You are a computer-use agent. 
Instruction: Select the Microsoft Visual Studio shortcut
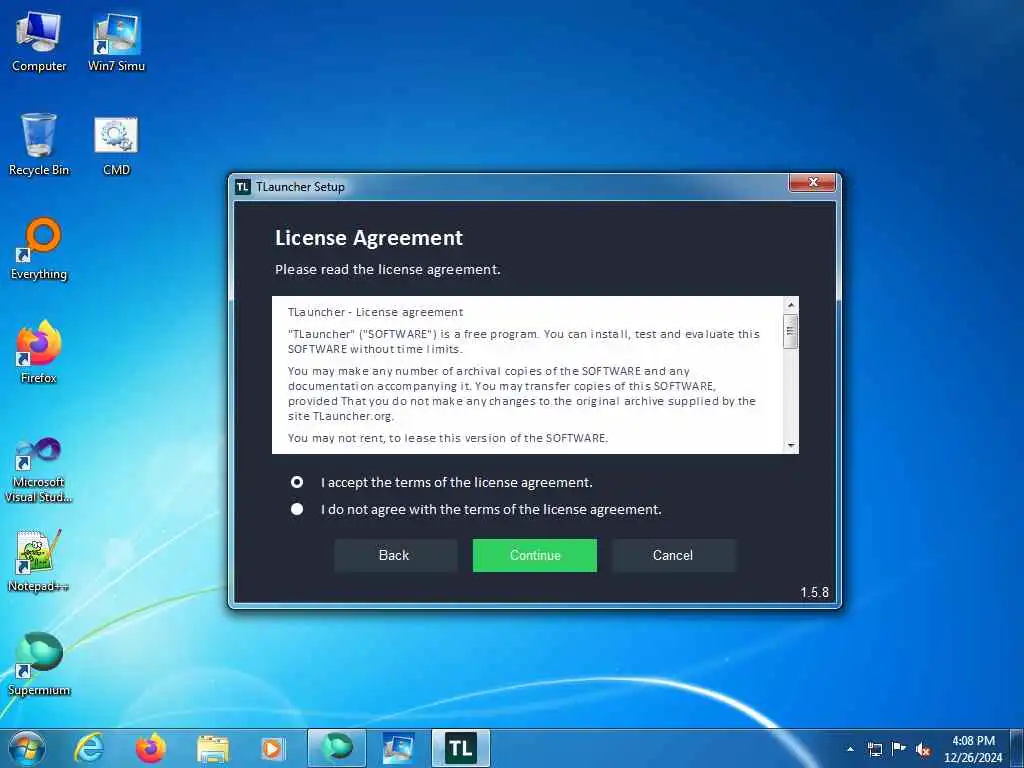tap(39, 470)
